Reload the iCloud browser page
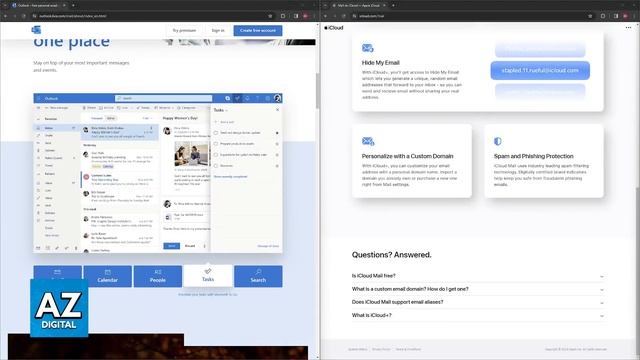 point(344,16)
